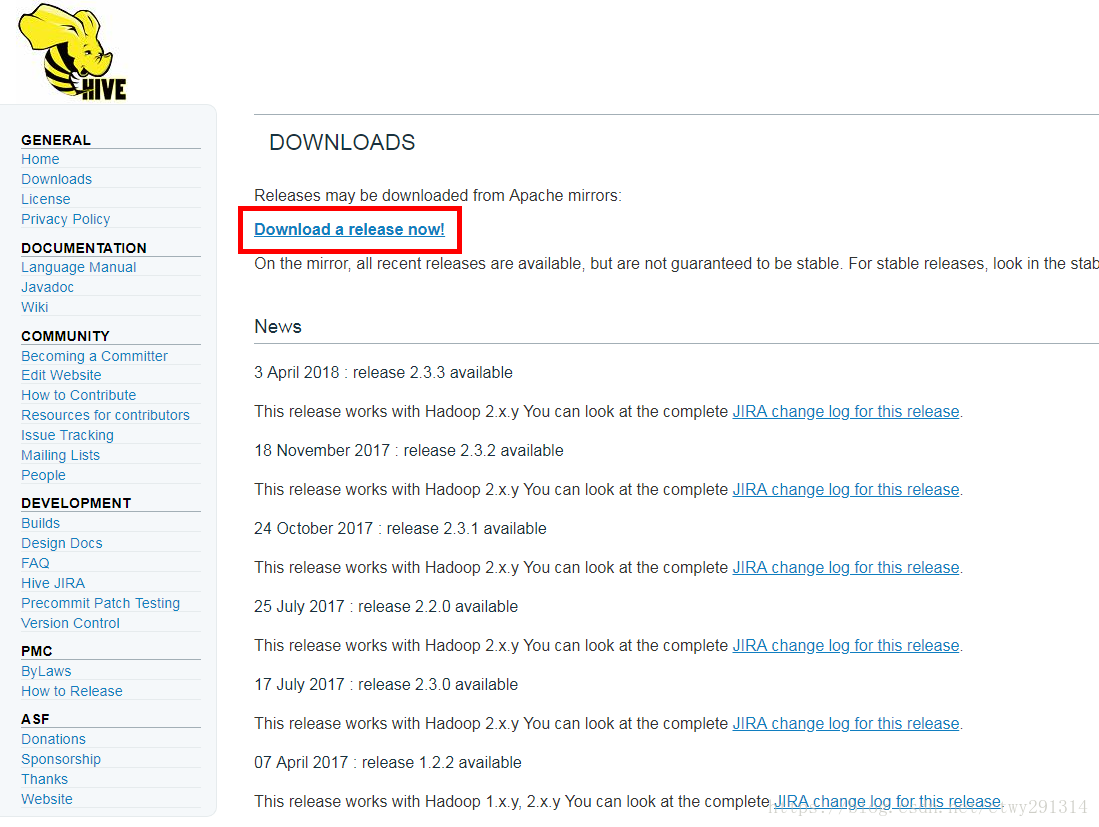The image size is (1099, 827).
Task: Visit the ASF Website link
Action: (x=47, y=799)
